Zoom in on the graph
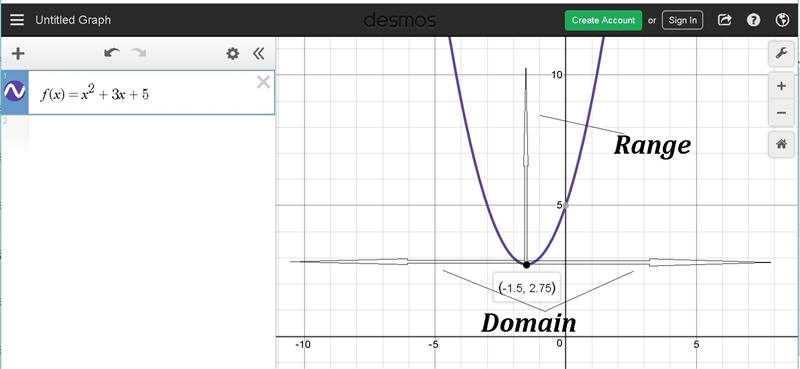The width and height of the screenshot is (800, 369). 781,86
